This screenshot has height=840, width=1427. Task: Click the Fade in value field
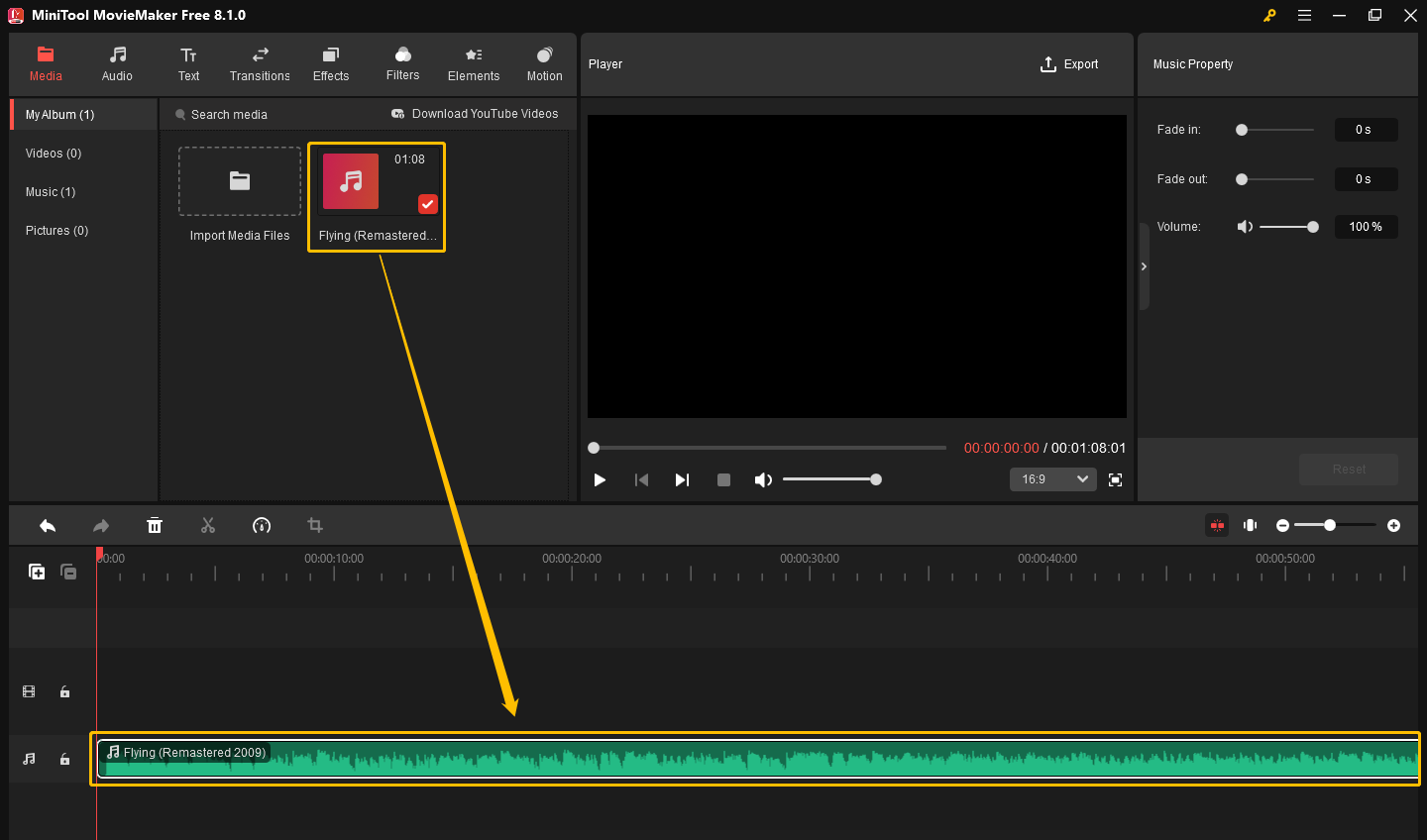[1366, 130]
